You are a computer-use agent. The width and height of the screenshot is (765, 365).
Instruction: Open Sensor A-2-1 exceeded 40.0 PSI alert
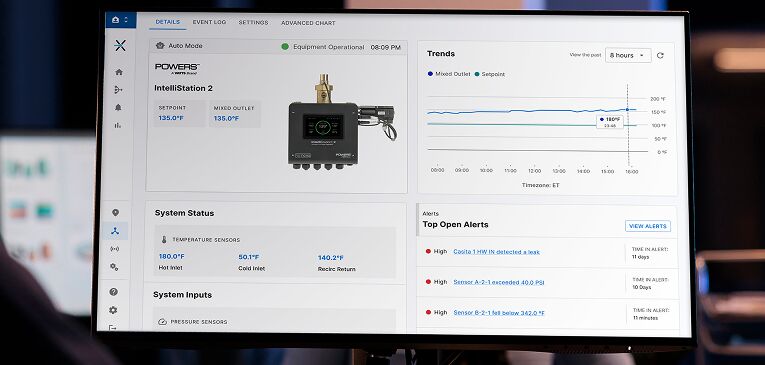tap(499, 282)
